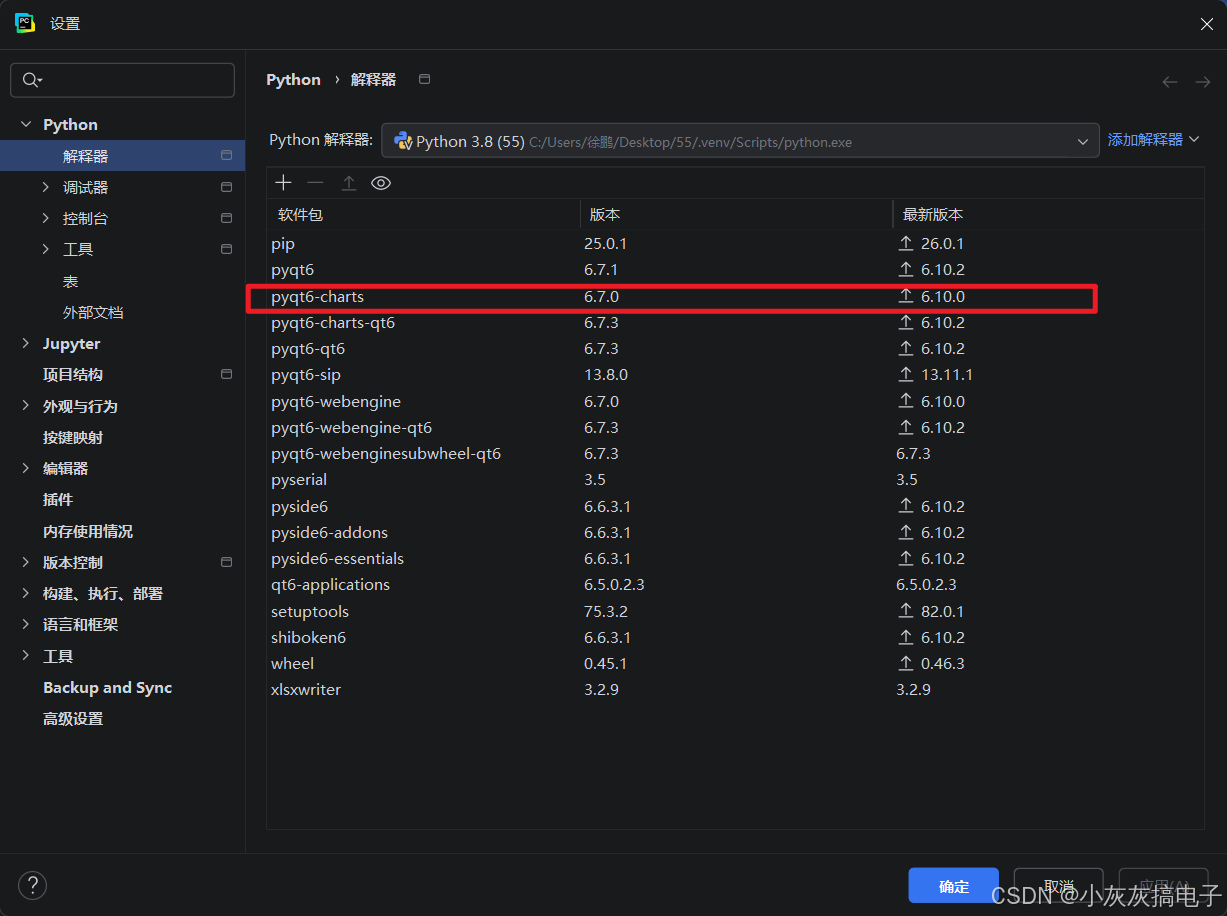Viewport: 1227px width, 916px height.
Task: Select the pyqt6-webengine-qt6 package row
Action: tap(735, 427)
